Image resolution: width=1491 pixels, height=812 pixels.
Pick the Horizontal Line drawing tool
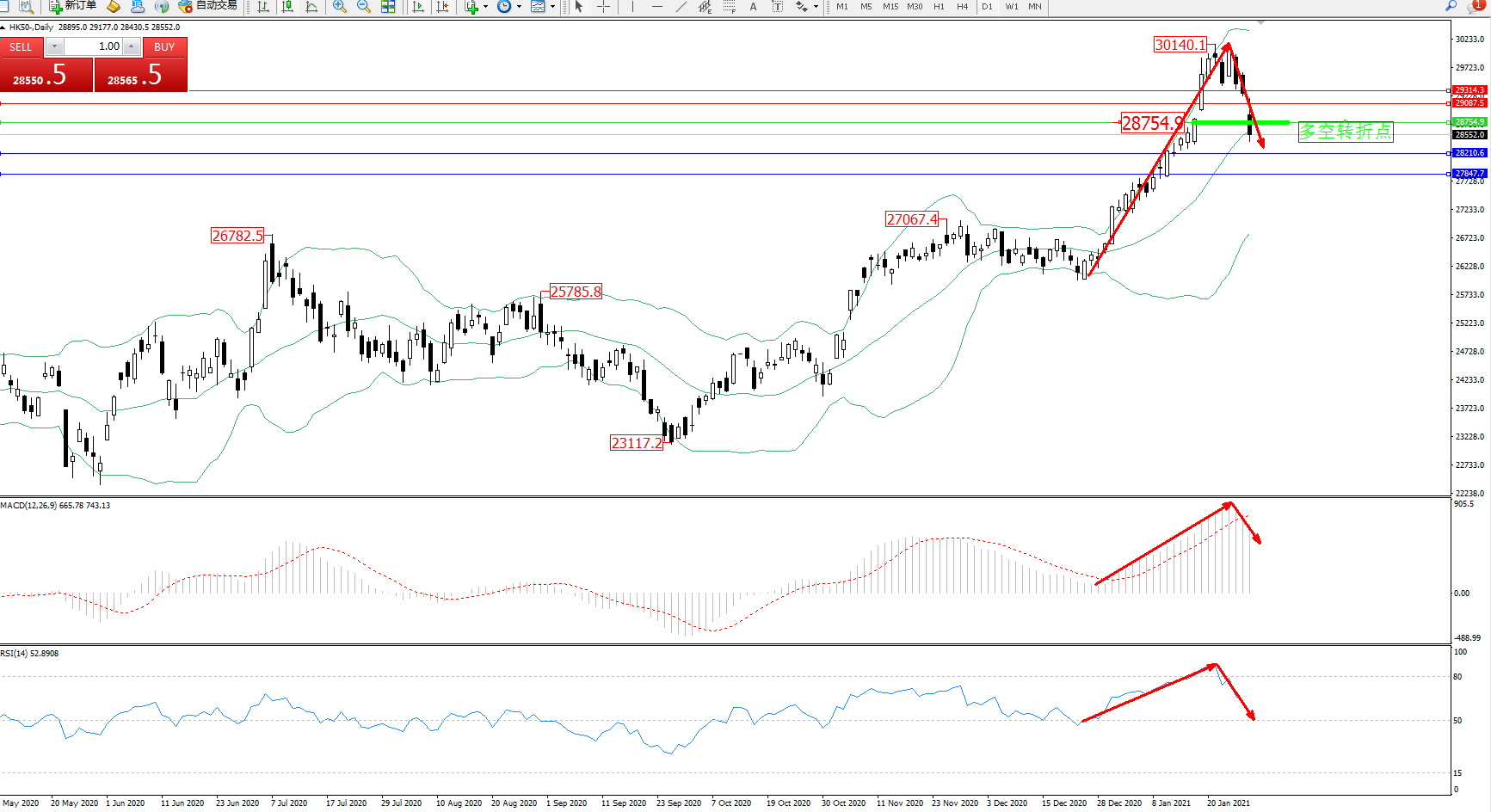point(657,6)
